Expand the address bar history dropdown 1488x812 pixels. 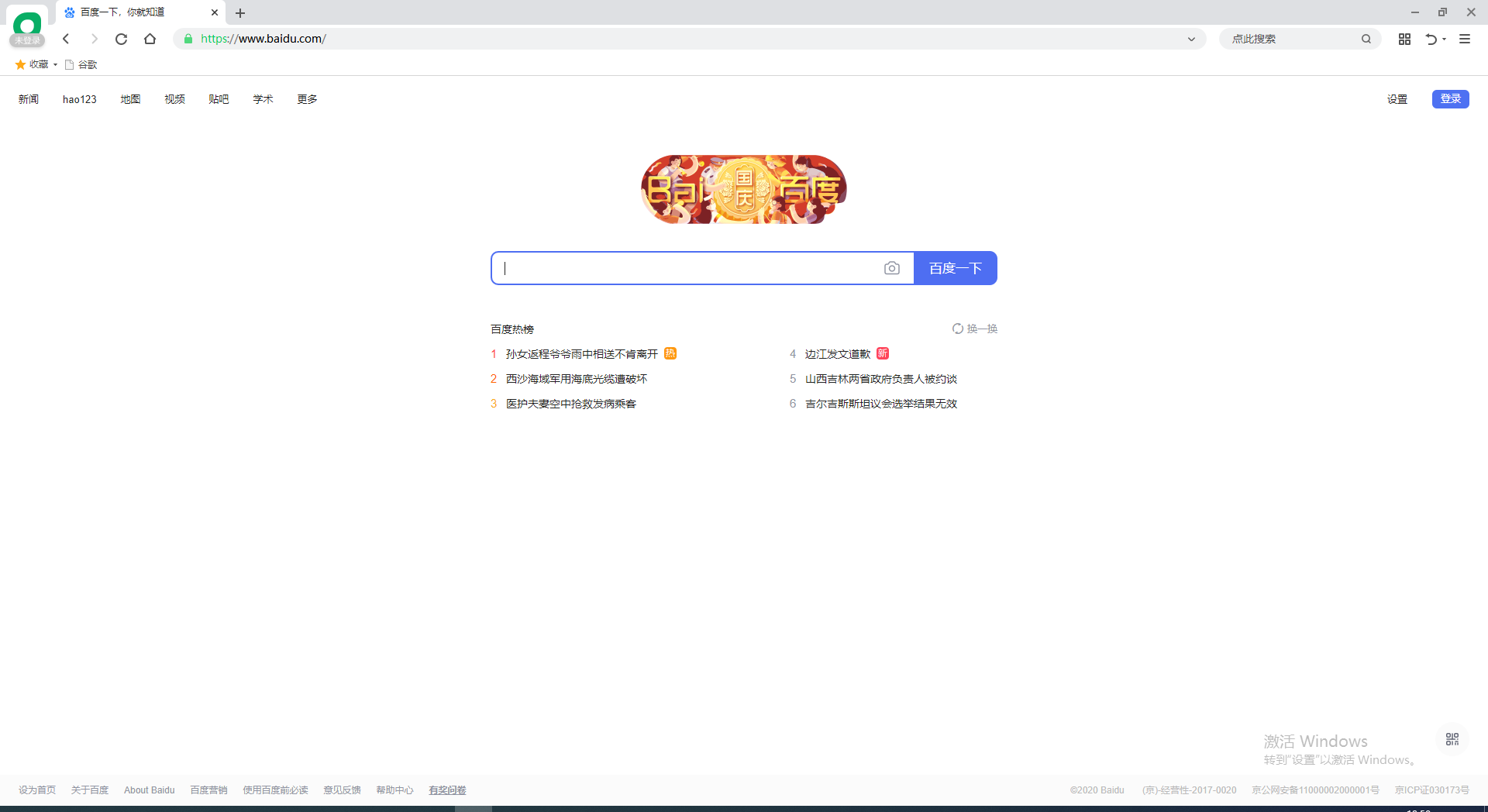point(1191,39)
